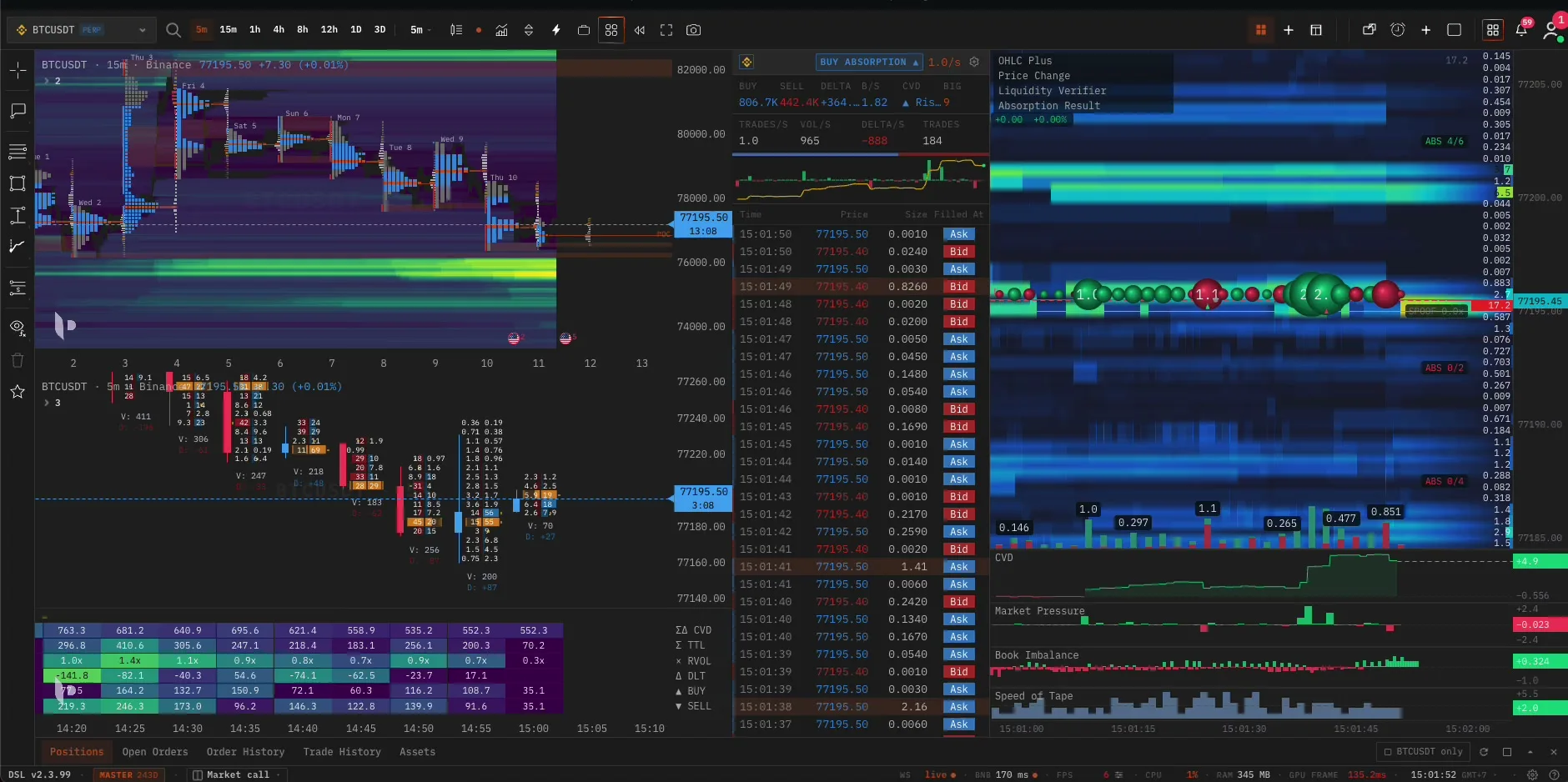
Task: Expand the 5m chart indicator list chevron
Action: click(48, 403)
